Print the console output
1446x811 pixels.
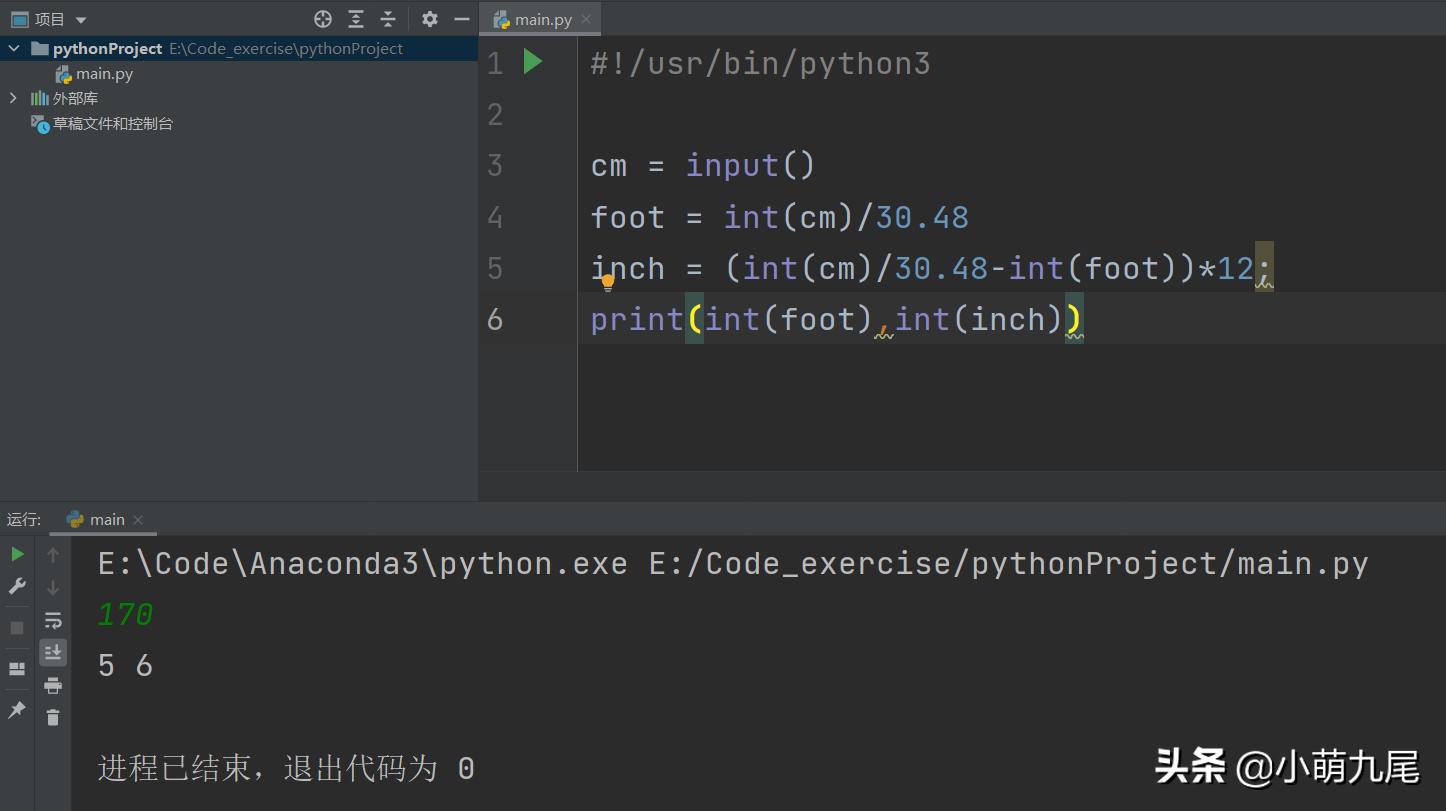pos(53,685)
